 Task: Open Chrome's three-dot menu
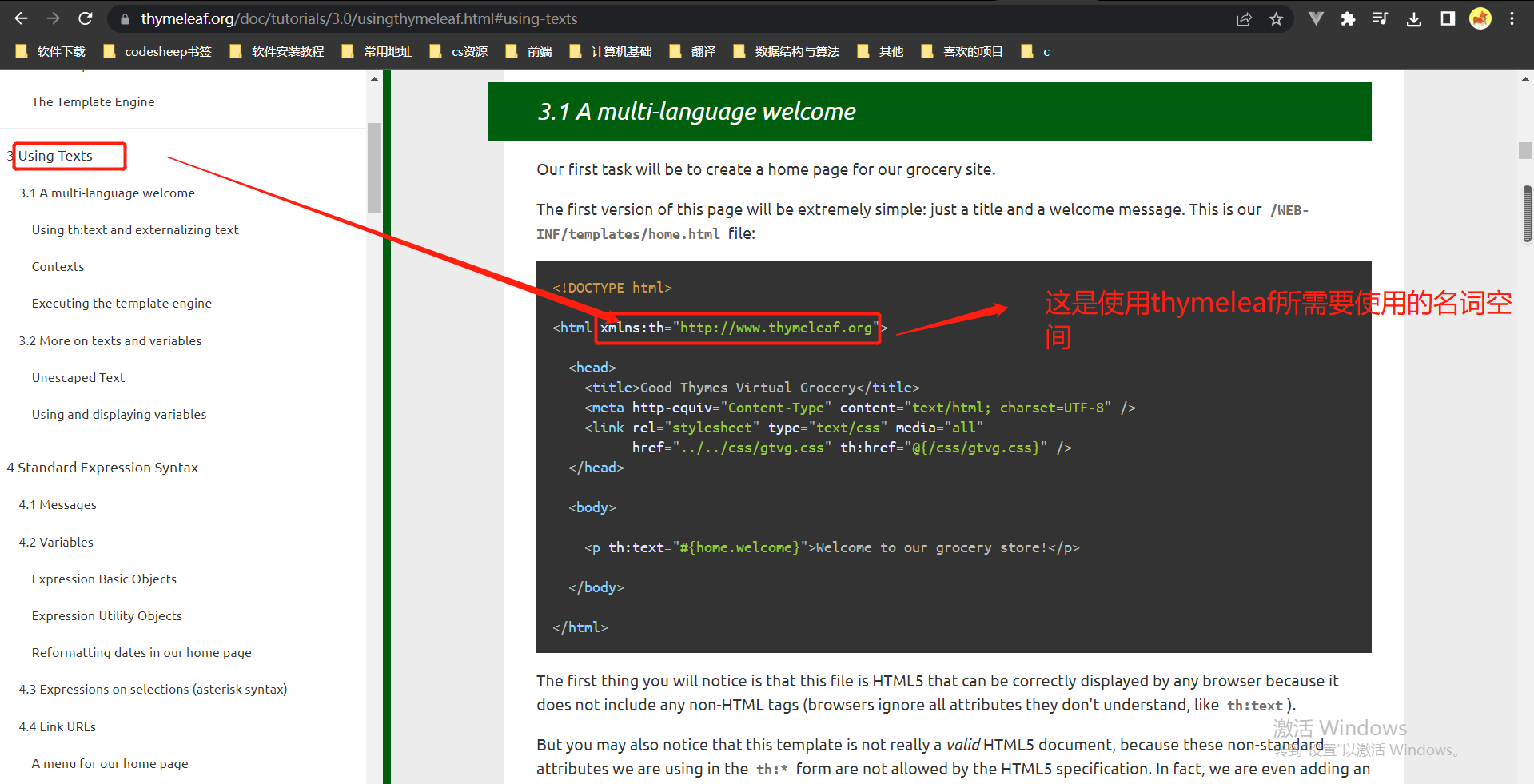point(1512,18)
